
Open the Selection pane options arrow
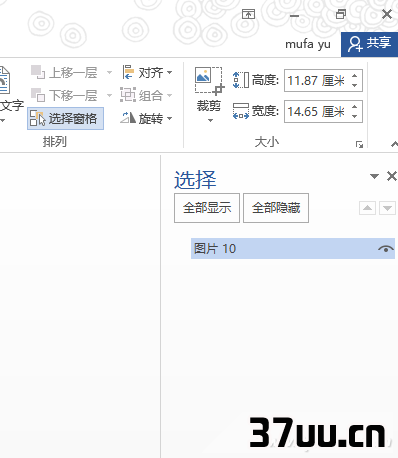tap(374, 176)
